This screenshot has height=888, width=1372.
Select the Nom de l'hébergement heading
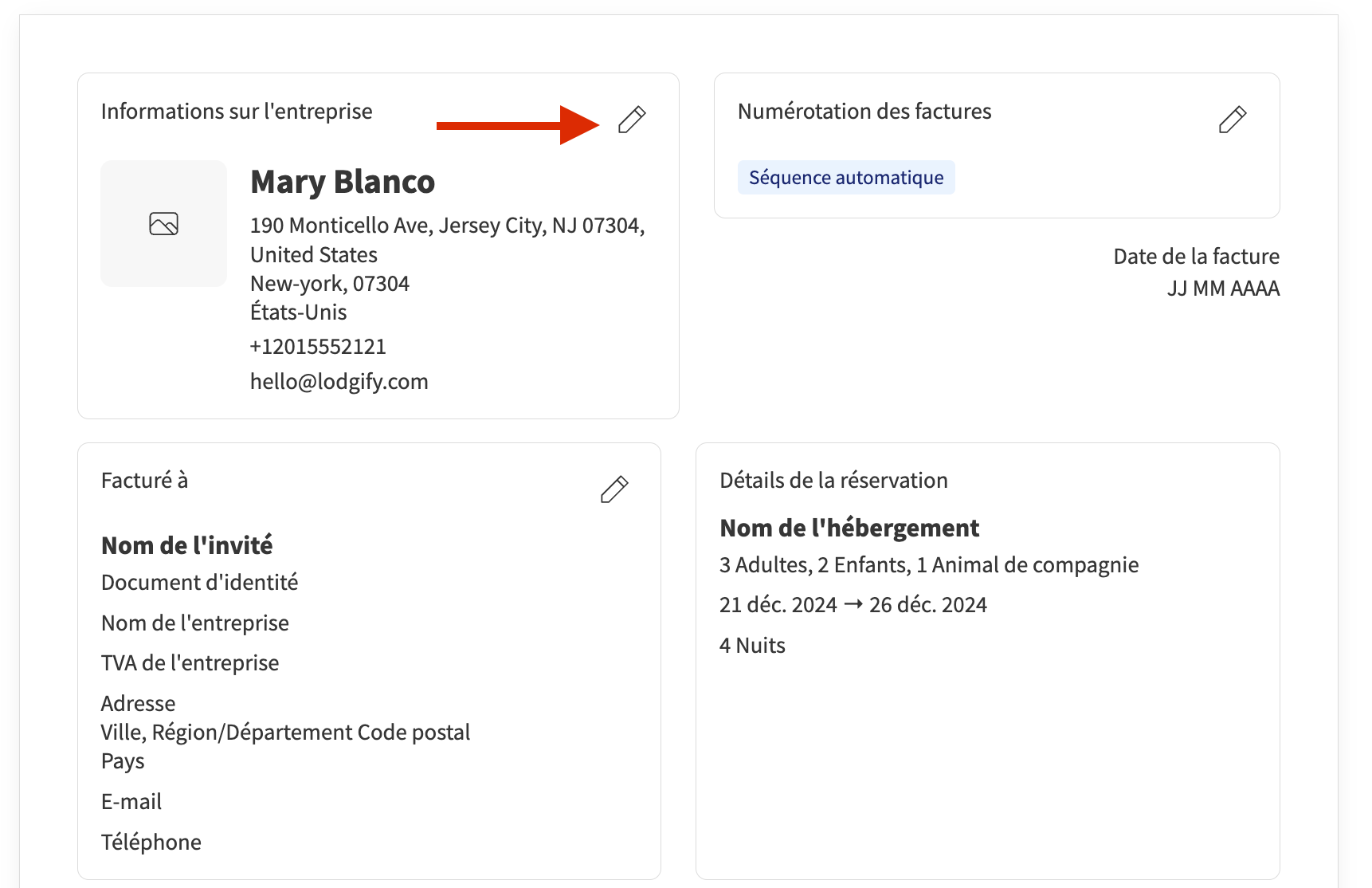[849, 528]
